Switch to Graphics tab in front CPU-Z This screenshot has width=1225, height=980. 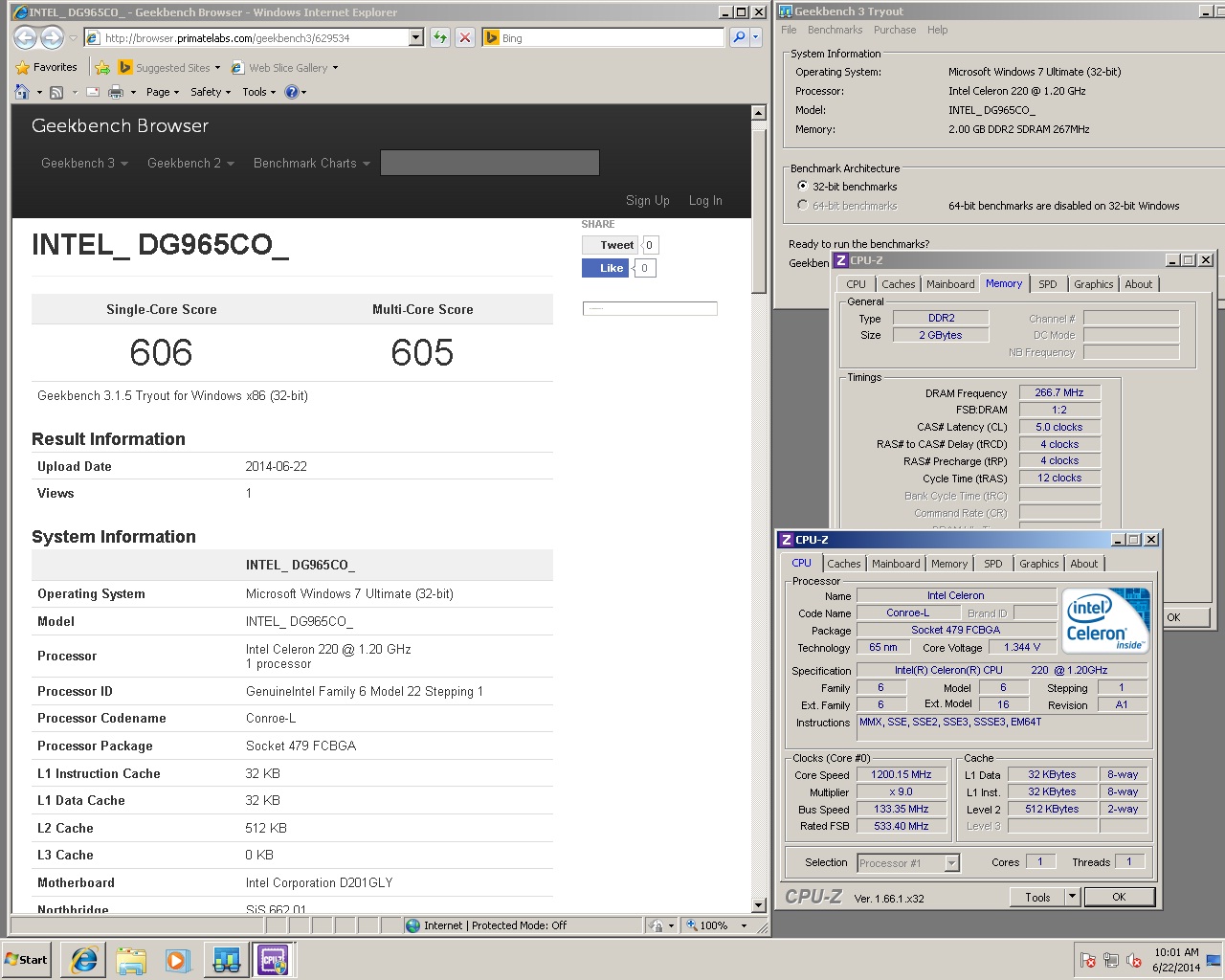[x=1039, y=564]
